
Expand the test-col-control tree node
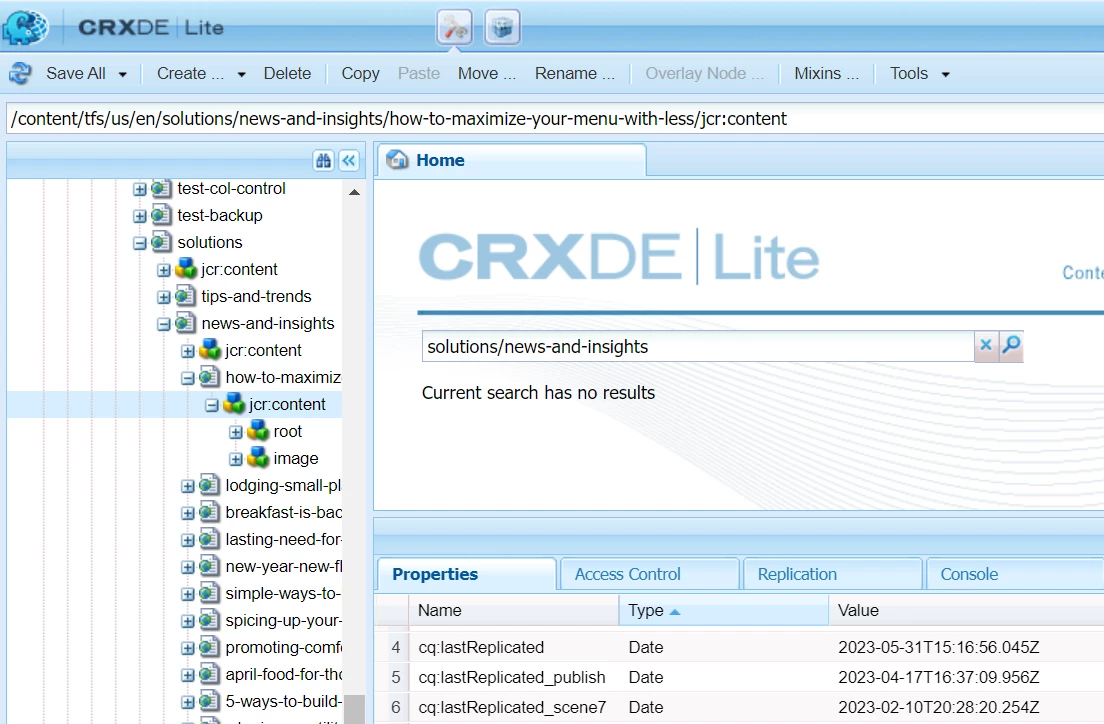point(140,189)
